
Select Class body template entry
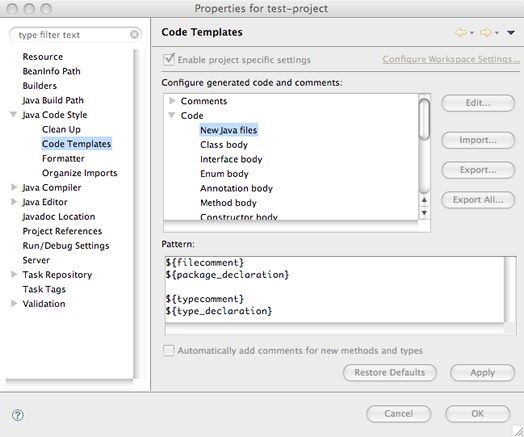[x=224, y=145]
